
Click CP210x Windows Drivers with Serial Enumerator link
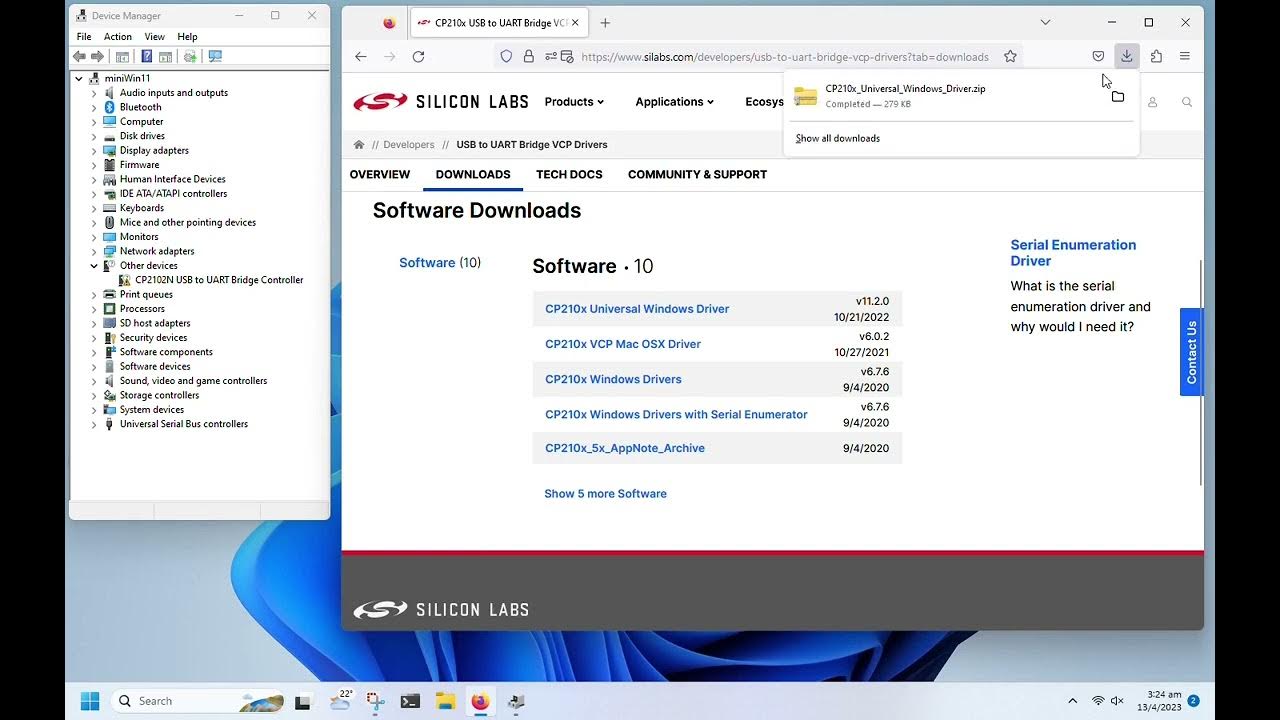[x=676, y=414]
